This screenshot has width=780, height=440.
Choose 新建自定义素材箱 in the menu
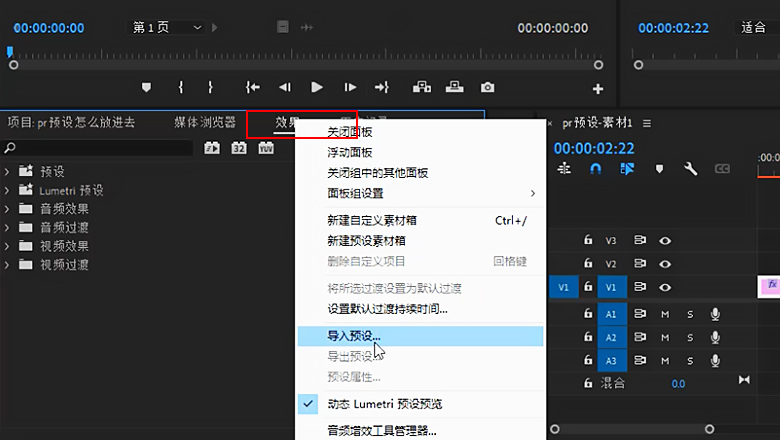[x=372, y=220]
